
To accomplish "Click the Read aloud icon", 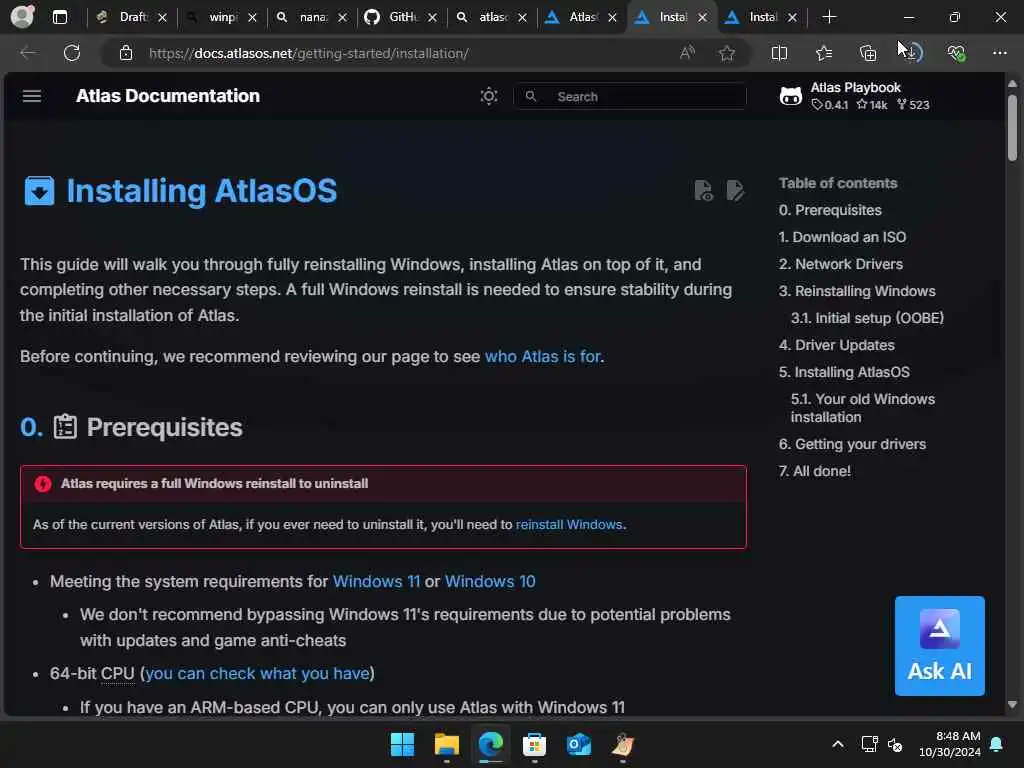I will (x=687, y=53).
